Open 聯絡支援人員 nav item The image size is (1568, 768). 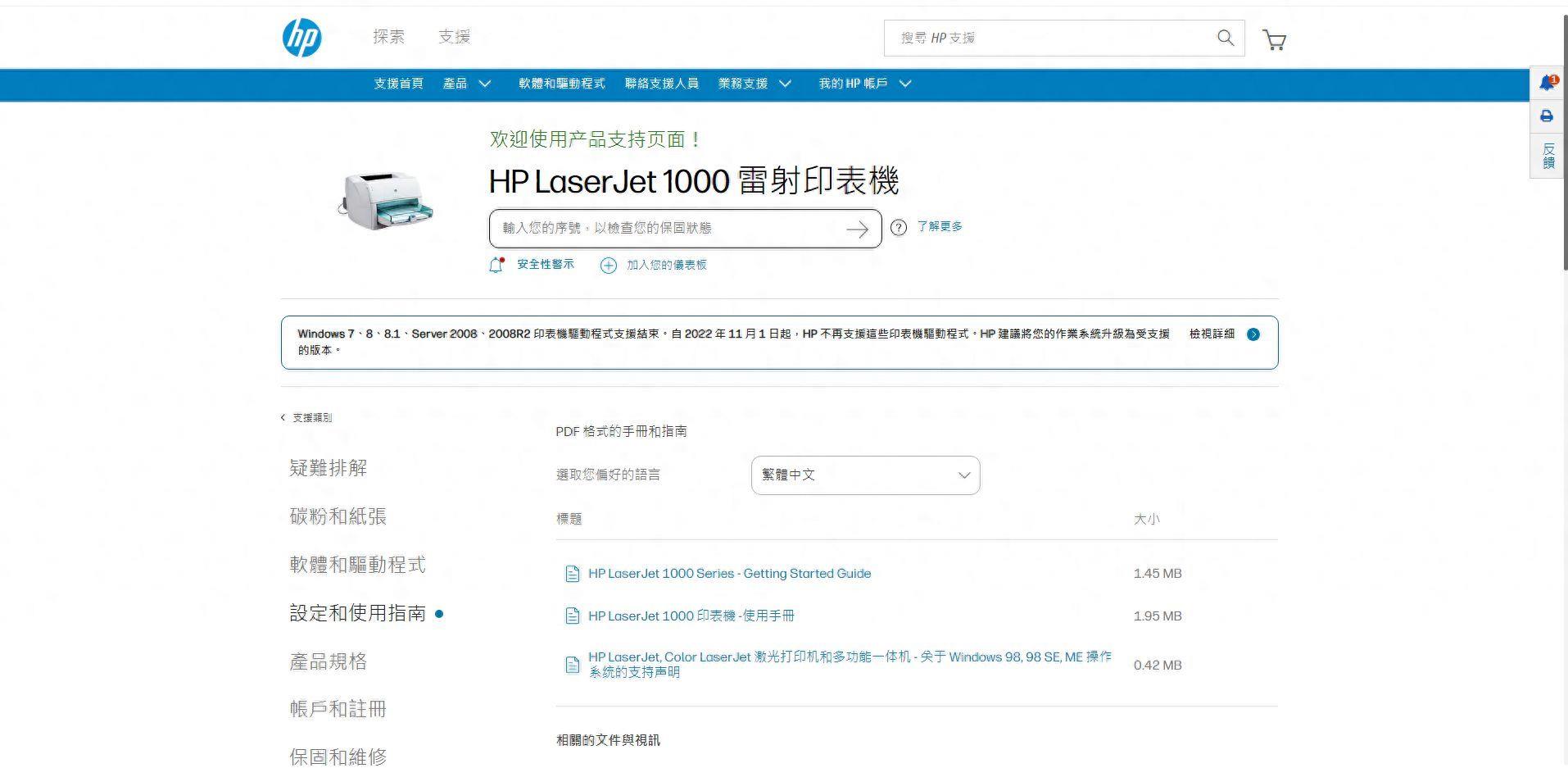point(662,84)
